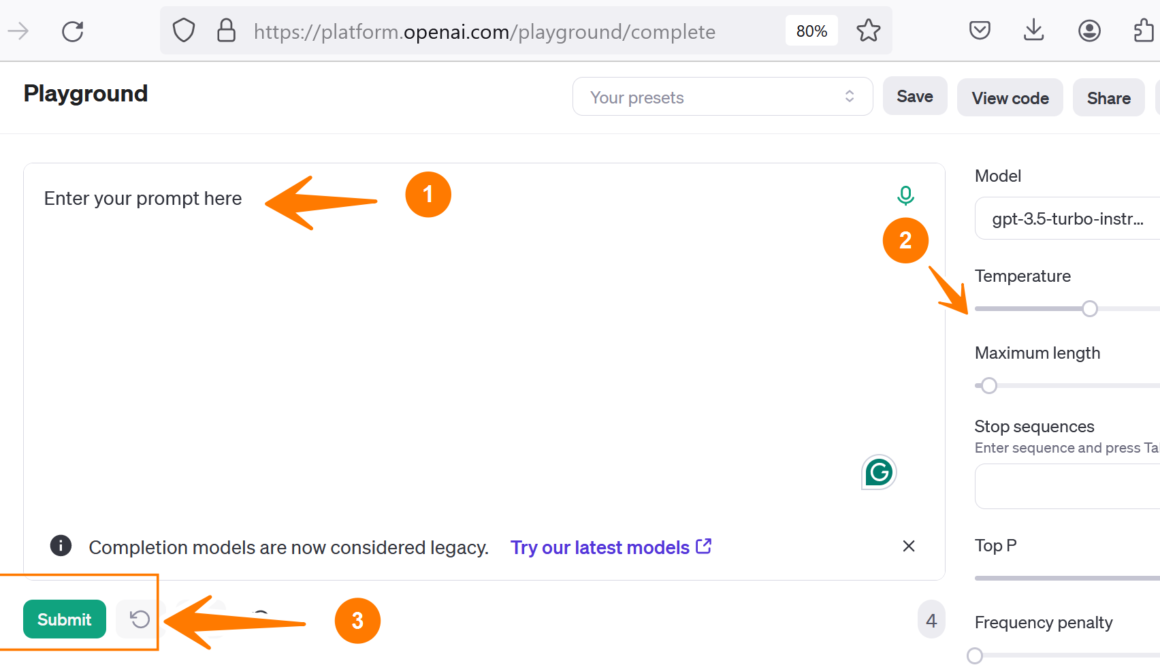Open the Firefox downloads panel
Viewport: 1160px width, 665px height.
coord(1034,31)
